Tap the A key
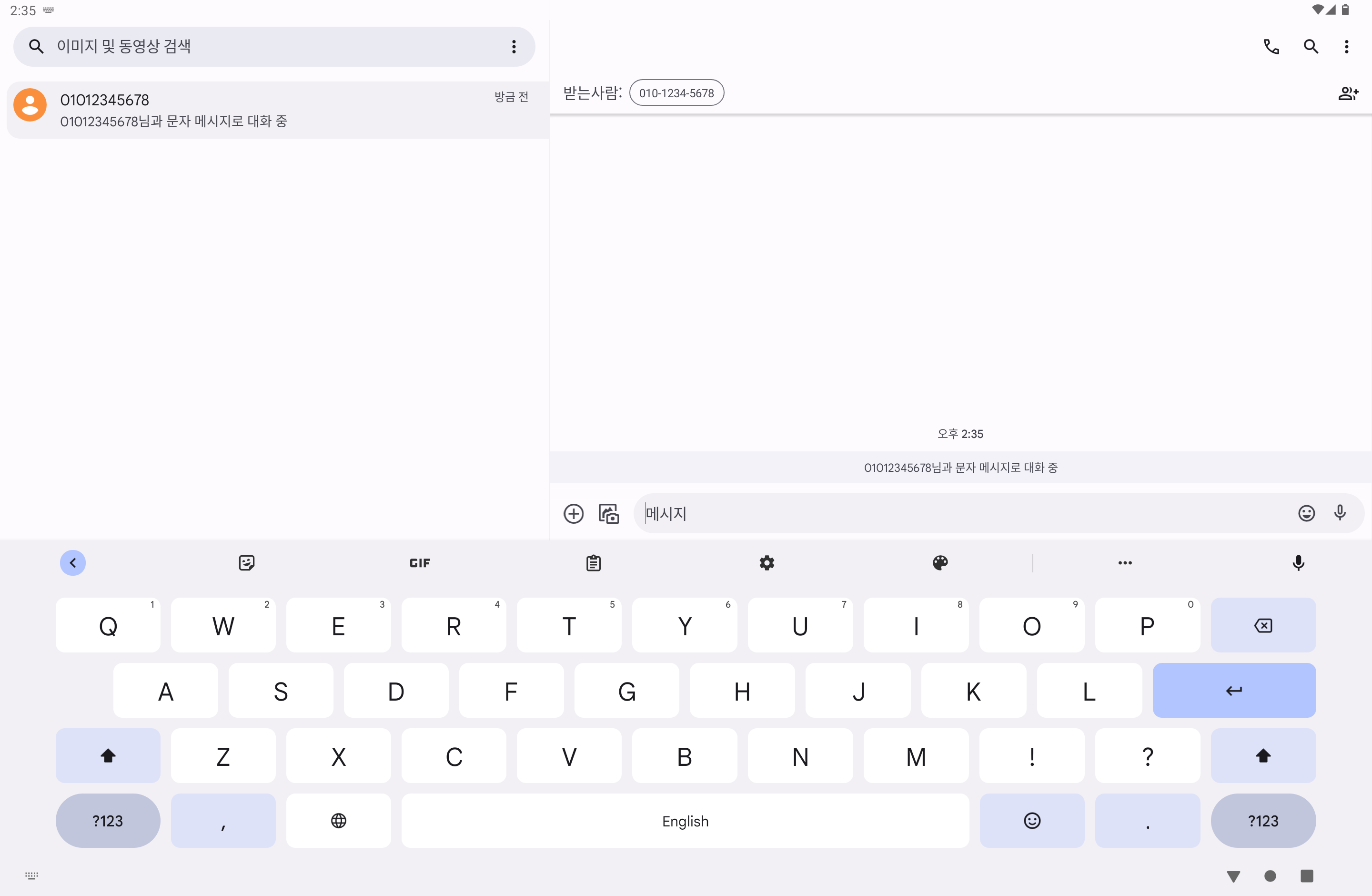Screen dimensions: 1372x896 (x=165, y=690)
